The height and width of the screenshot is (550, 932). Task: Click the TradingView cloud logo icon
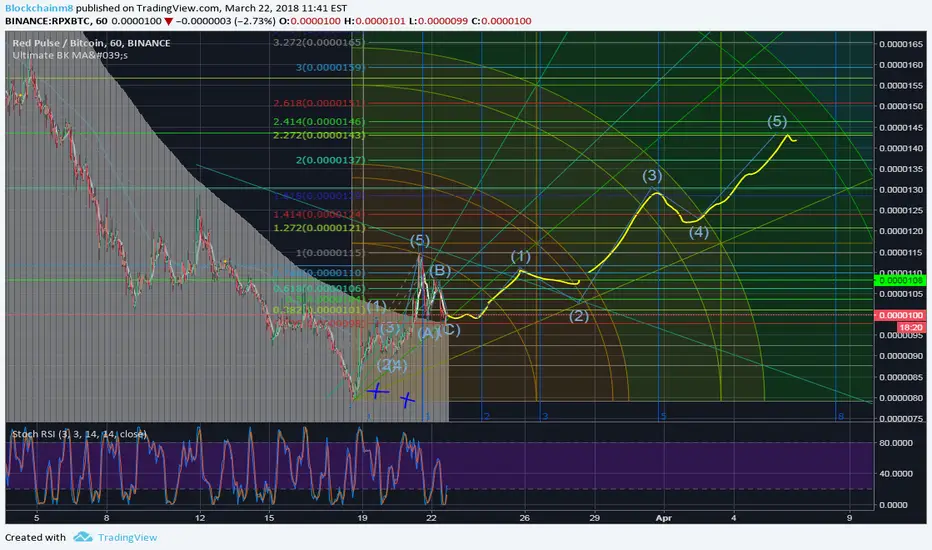tap(83, 537)
